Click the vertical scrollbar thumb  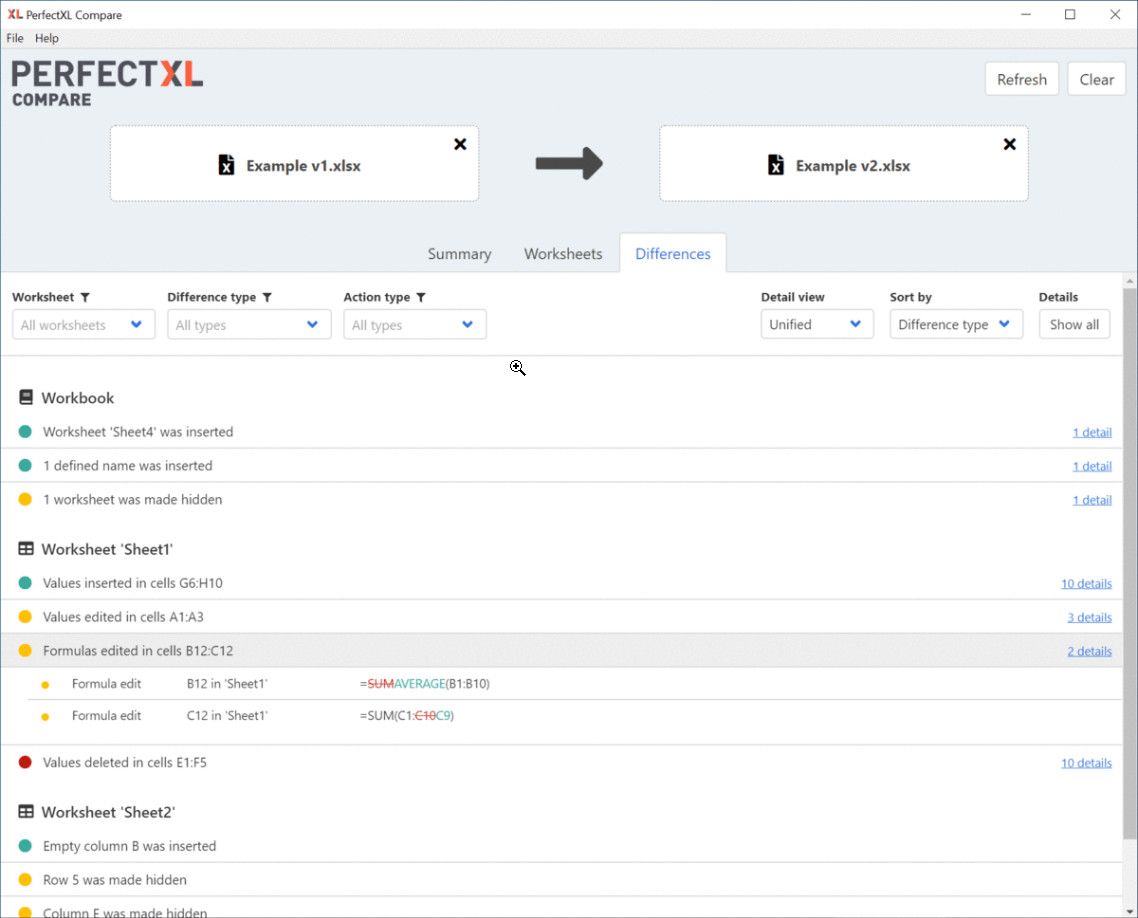click(1129, 563)
